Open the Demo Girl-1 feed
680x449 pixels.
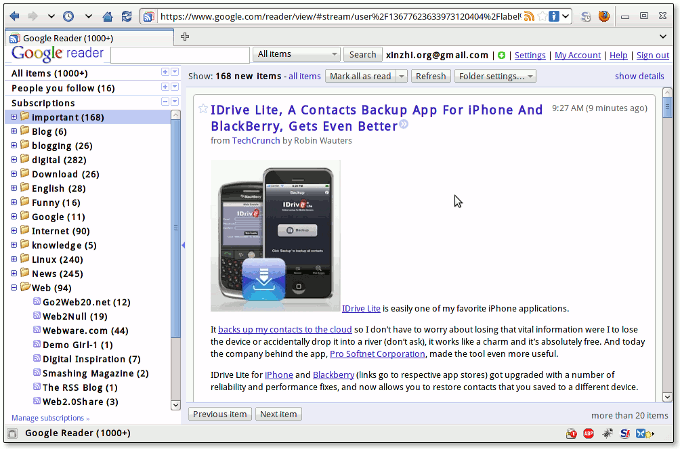click(x=78, y=345)
